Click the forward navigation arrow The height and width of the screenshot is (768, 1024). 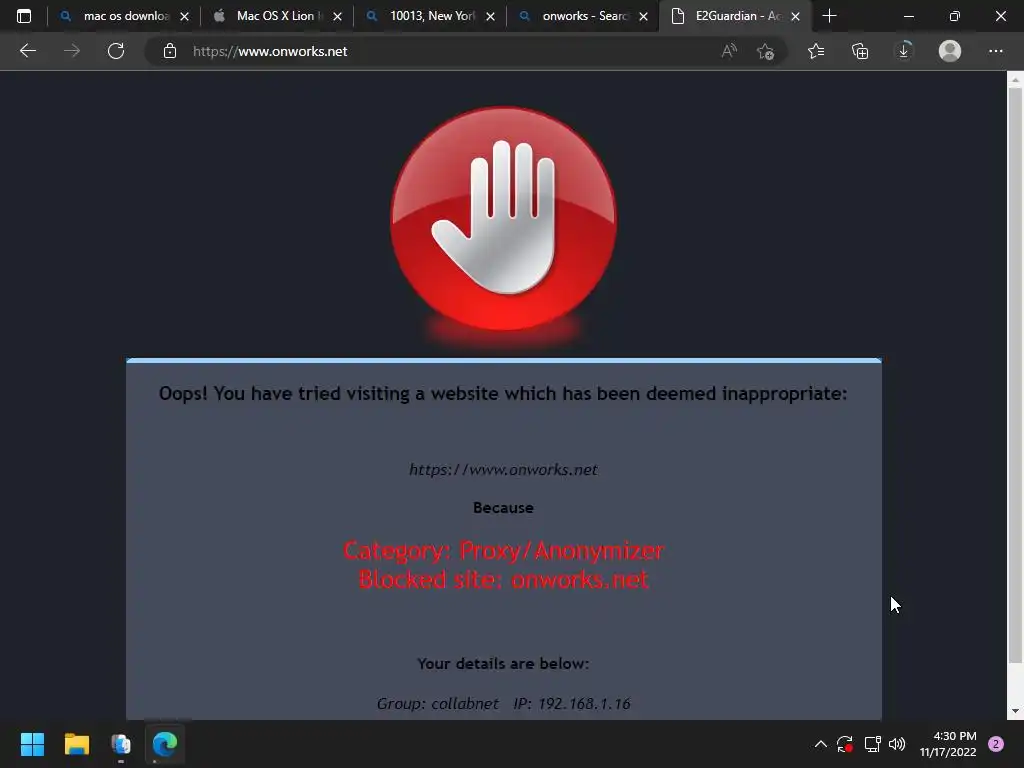point(72,51)
